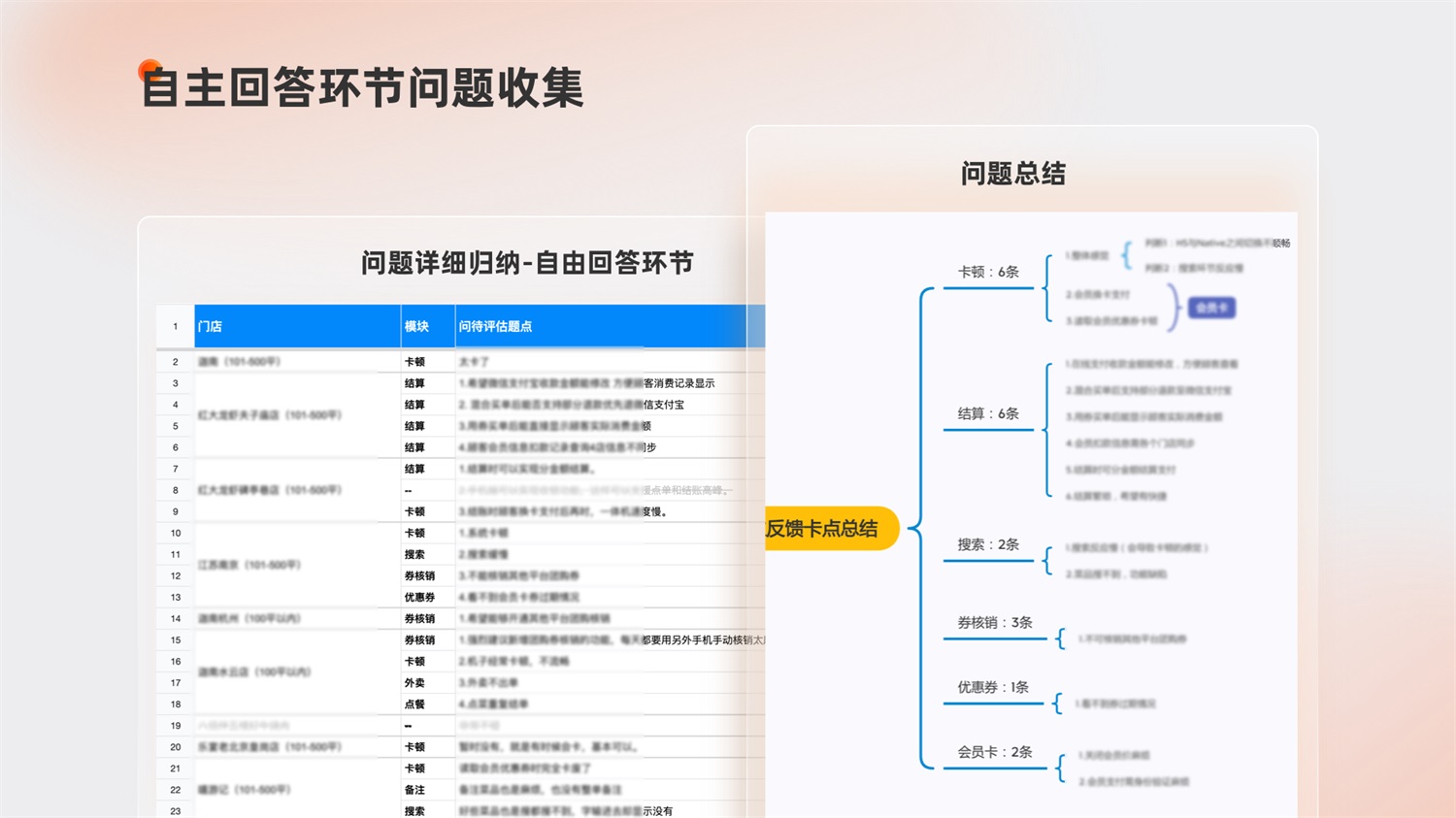The image size is (1456, 818).
Task: Click row number 10 in the sheet
Action: pyautogui.click(x=176, y=533)
